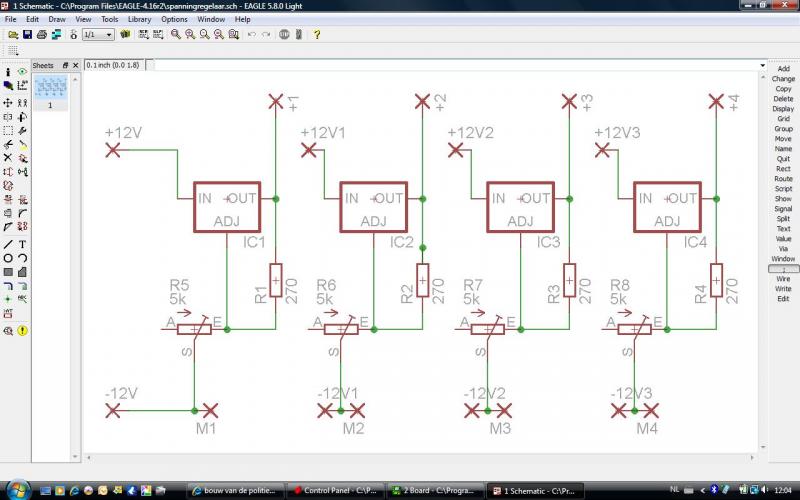Open the Tools menu
This screenshot has height=500, width=800.
[x=109, y=19]
